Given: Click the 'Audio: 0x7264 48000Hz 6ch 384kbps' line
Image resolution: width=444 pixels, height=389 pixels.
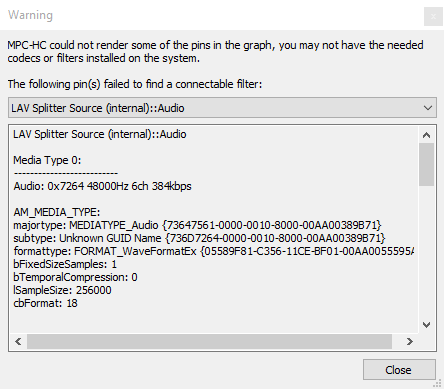Looking at the screenshot, I should tap(102, 186).
